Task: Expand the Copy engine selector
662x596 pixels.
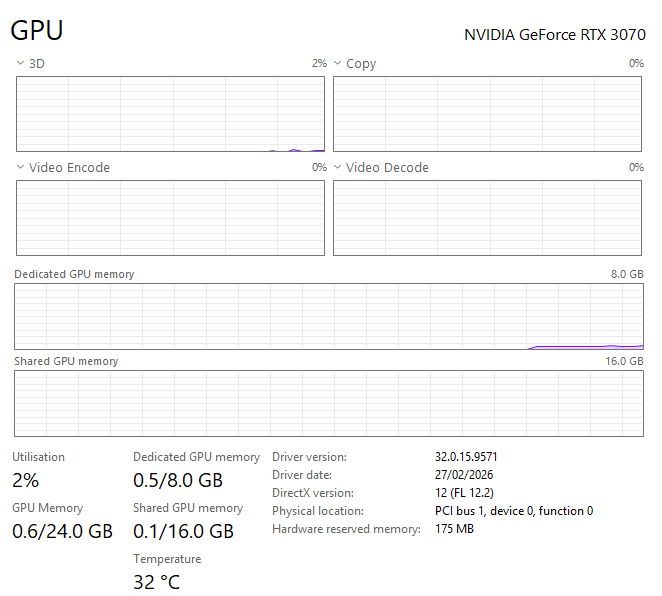Action: click(338, 64)
